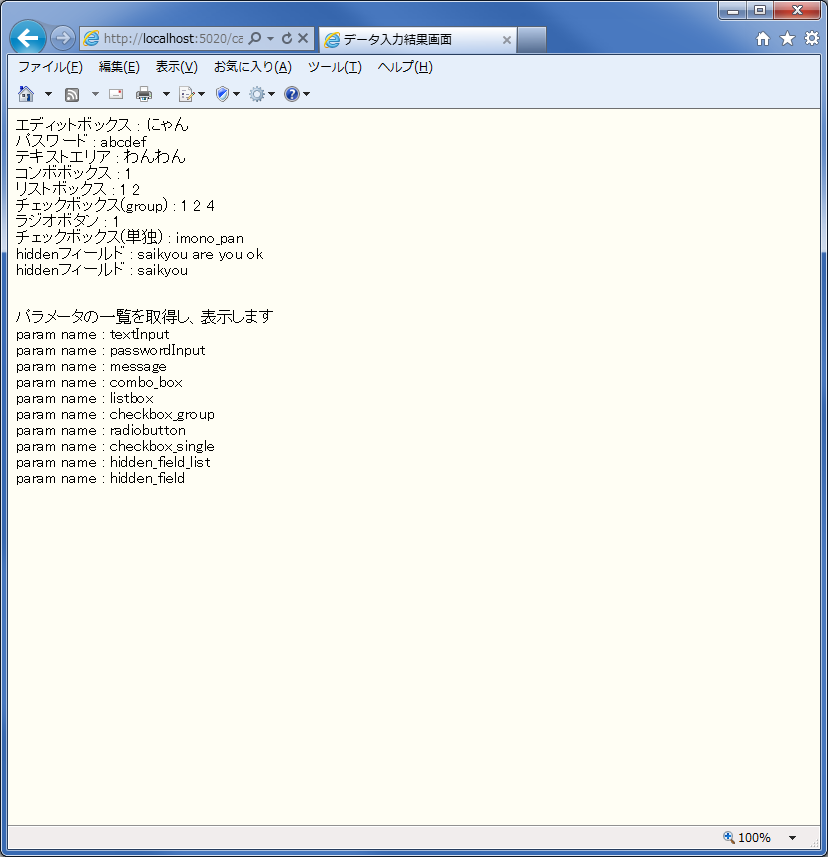Click the line 'param name : textInput'
This screenshot has height=857, width=828.
click(x=92, y=334)
